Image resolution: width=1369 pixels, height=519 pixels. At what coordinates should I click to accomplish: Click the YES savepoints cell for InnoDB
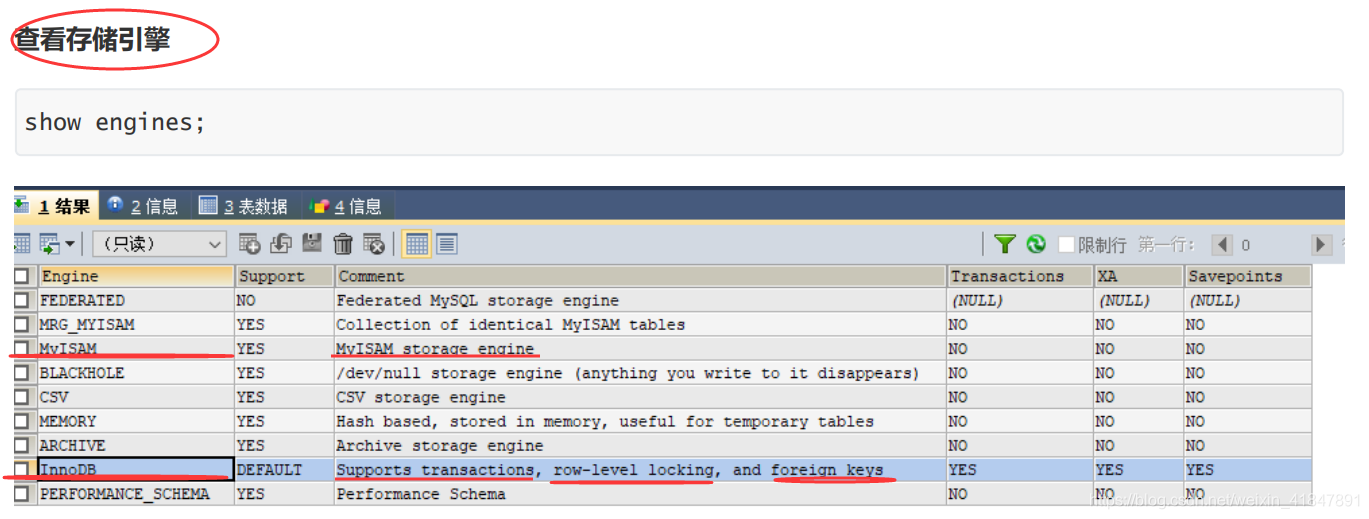(x=1247, y=469)
